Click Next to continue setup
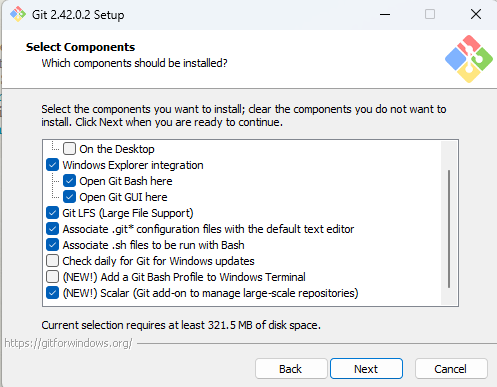The height and width of the screenshot is (387, 497). coord(366,369)
